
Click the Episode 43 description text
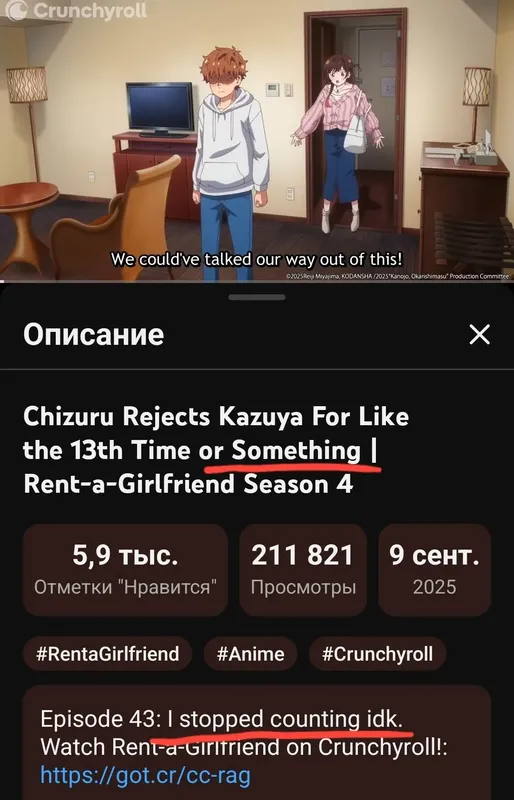[222, 719]
